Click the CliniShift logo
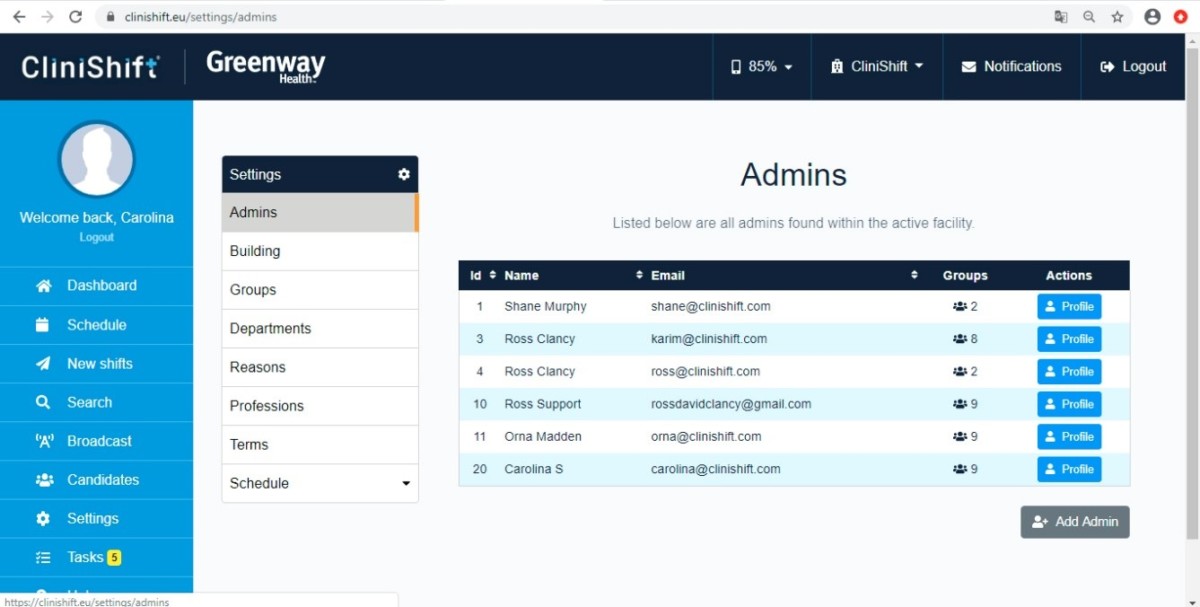 click(91, 66)
